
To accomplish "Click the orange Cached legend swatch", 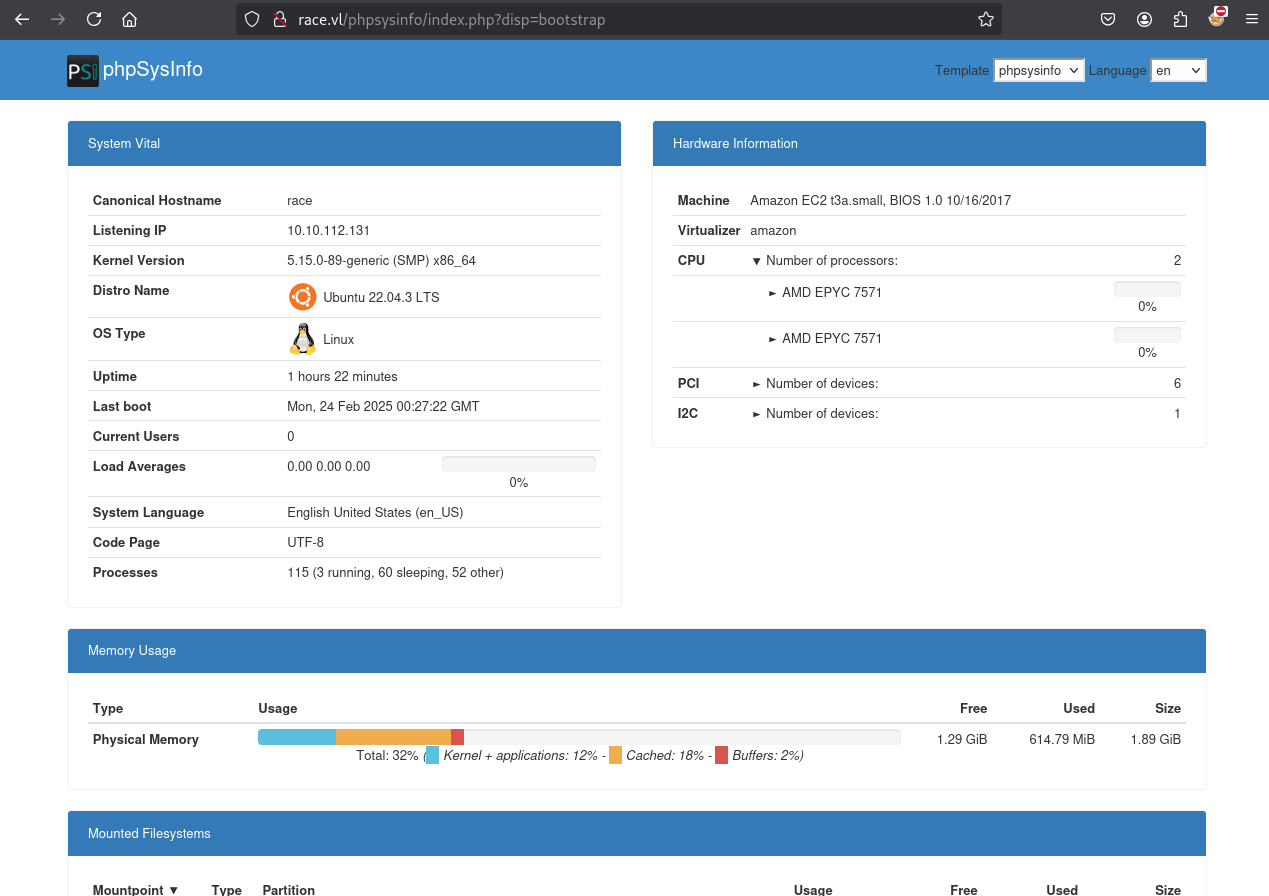I will [x=615, y=756].
